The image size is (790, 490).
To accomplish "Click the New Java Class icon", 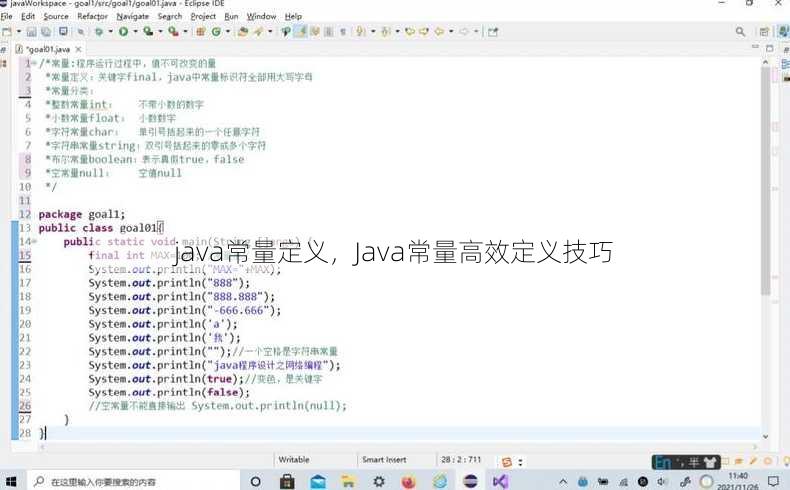I will tap(217, 32).
